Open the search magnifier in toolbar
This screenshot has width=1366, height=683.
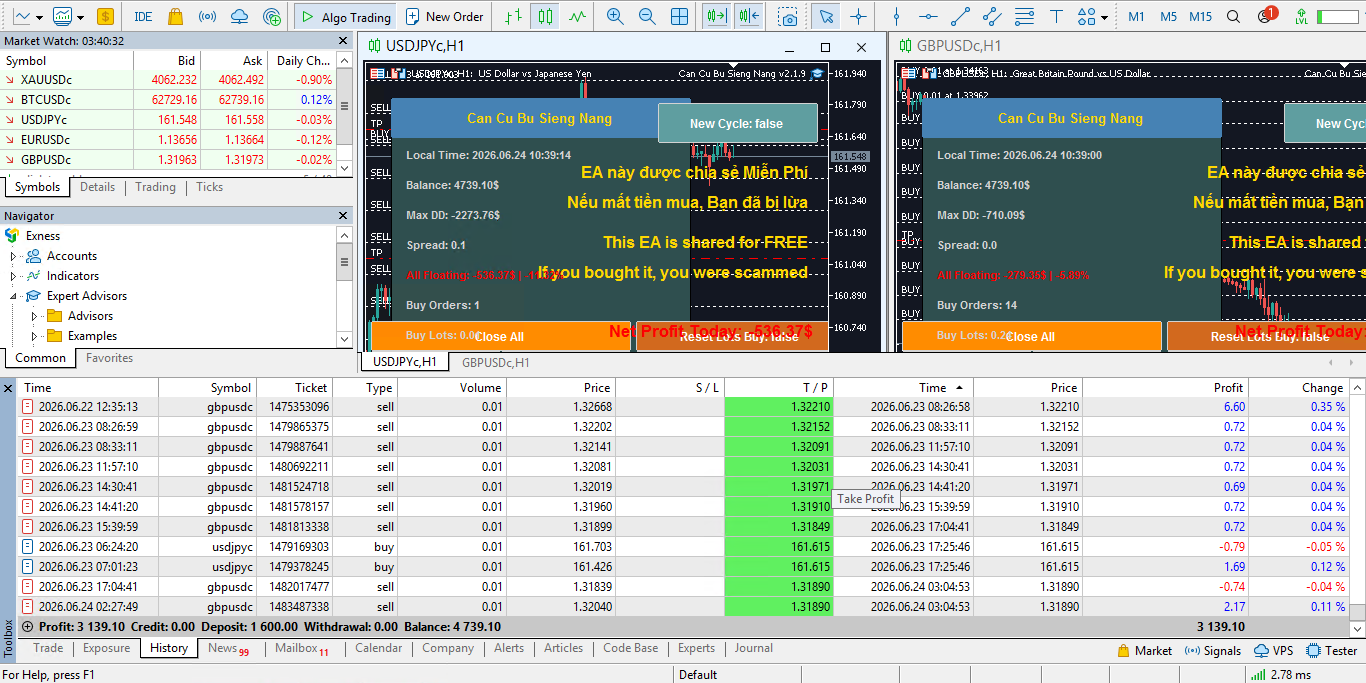click(x=1234, y=16)
